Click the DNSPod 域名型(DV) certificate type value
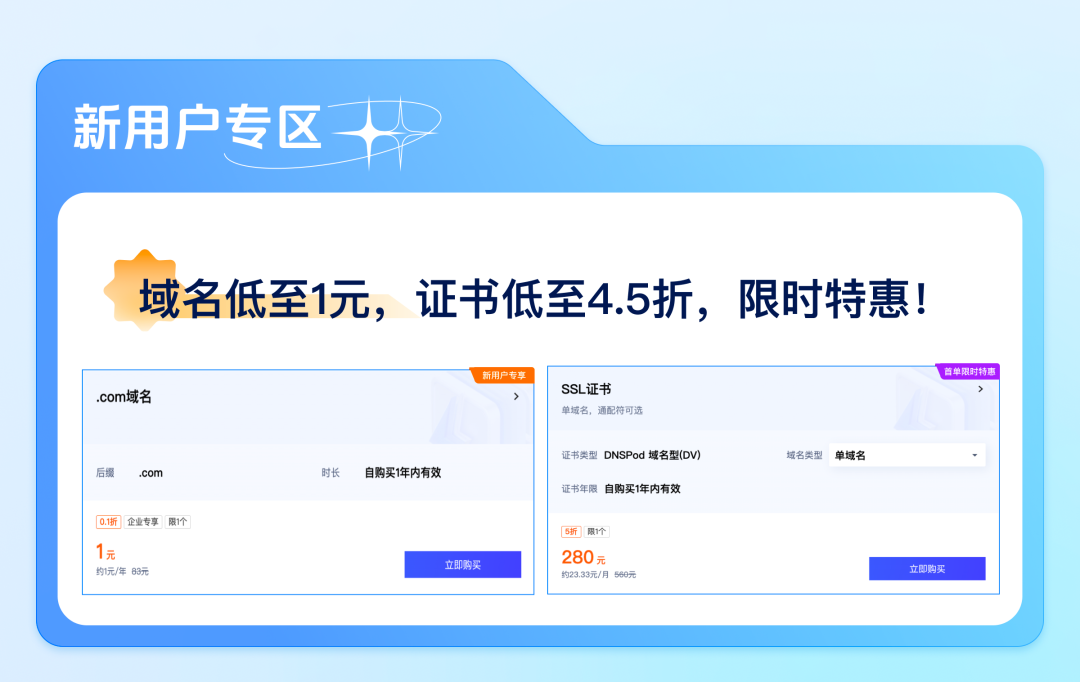 (x=652, y=455)
